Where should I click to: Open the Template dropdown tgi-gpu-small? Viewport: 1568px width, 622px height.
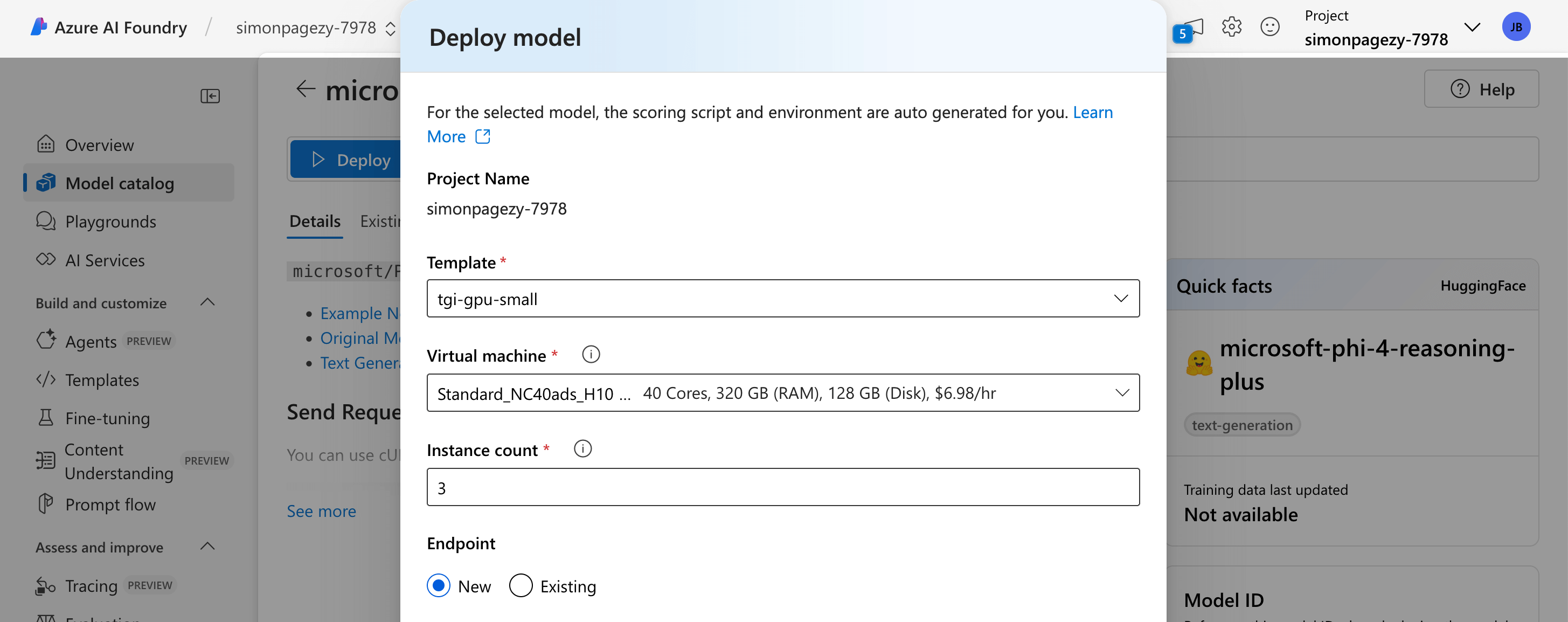pos(783,298)
